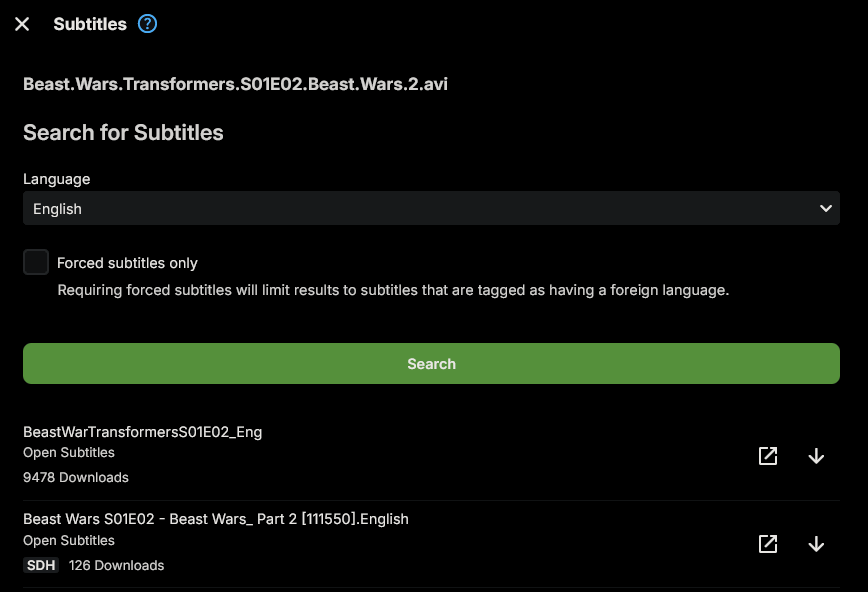Click the SDH badge on second result
This screenshot has width=868, height=592.
click(41, 565)
